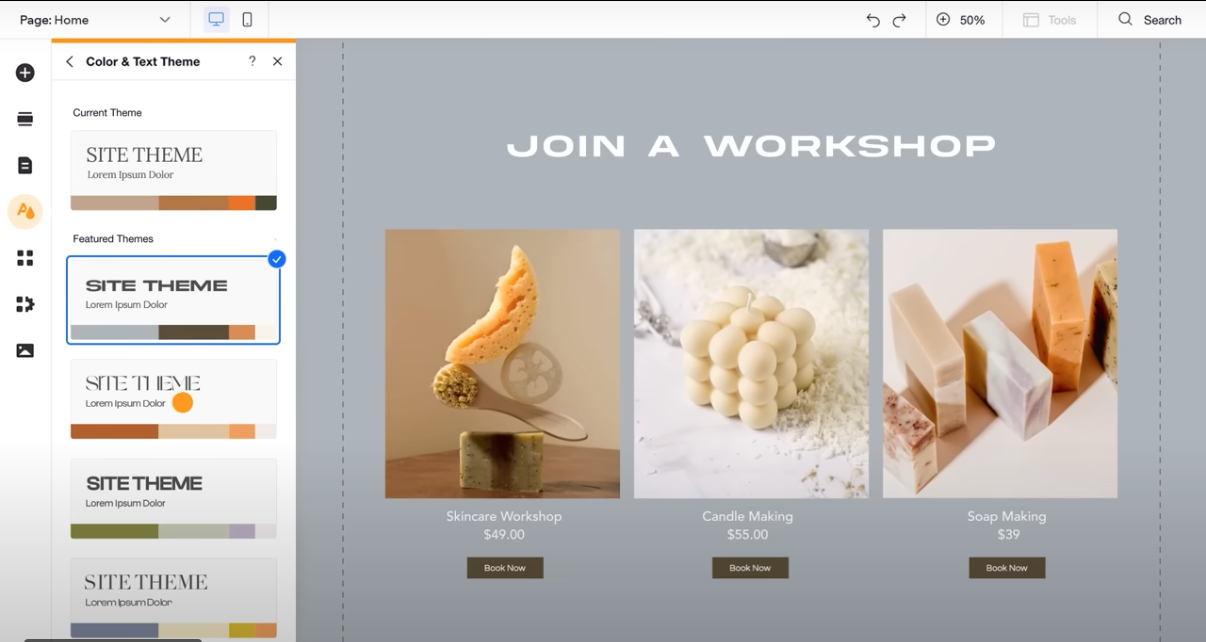Image resolution: width=1206 pixels, height=642 pixels.
Task: Click the Undo arrow icon
Action: [x=873, y=20]
